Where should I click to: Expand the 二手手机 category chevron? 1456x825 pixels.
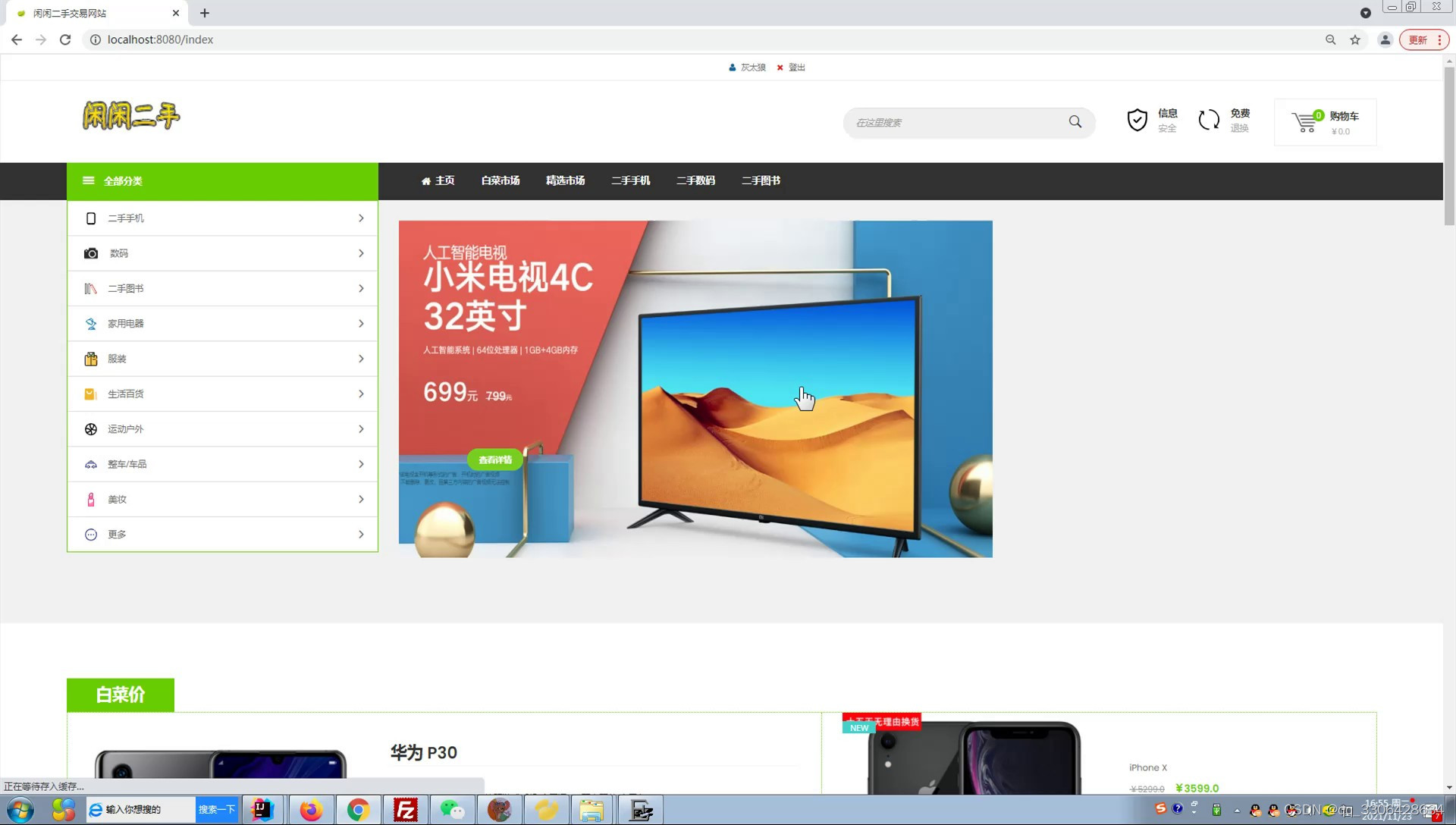point(361,218)
